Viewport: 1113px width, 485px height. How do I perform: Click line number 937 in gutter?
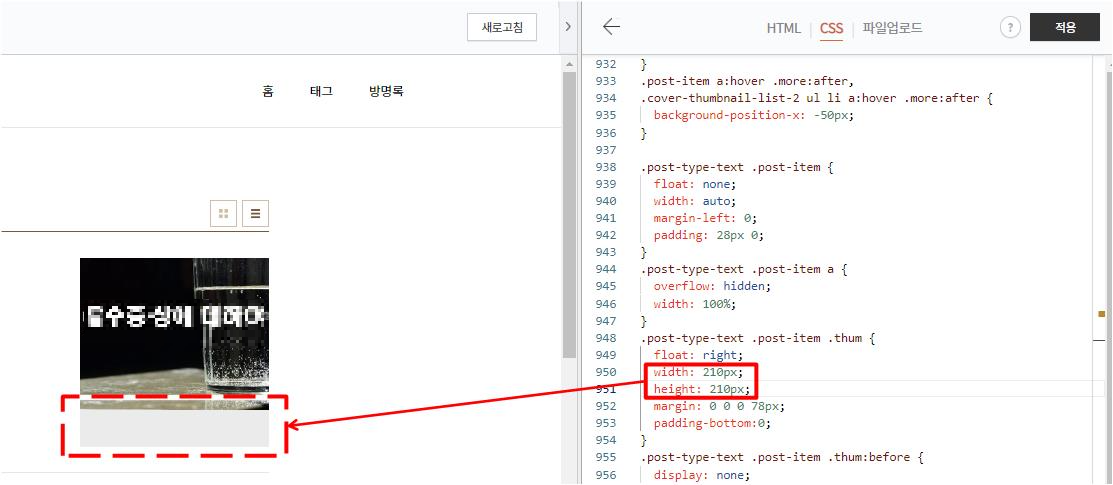(605, 151)
